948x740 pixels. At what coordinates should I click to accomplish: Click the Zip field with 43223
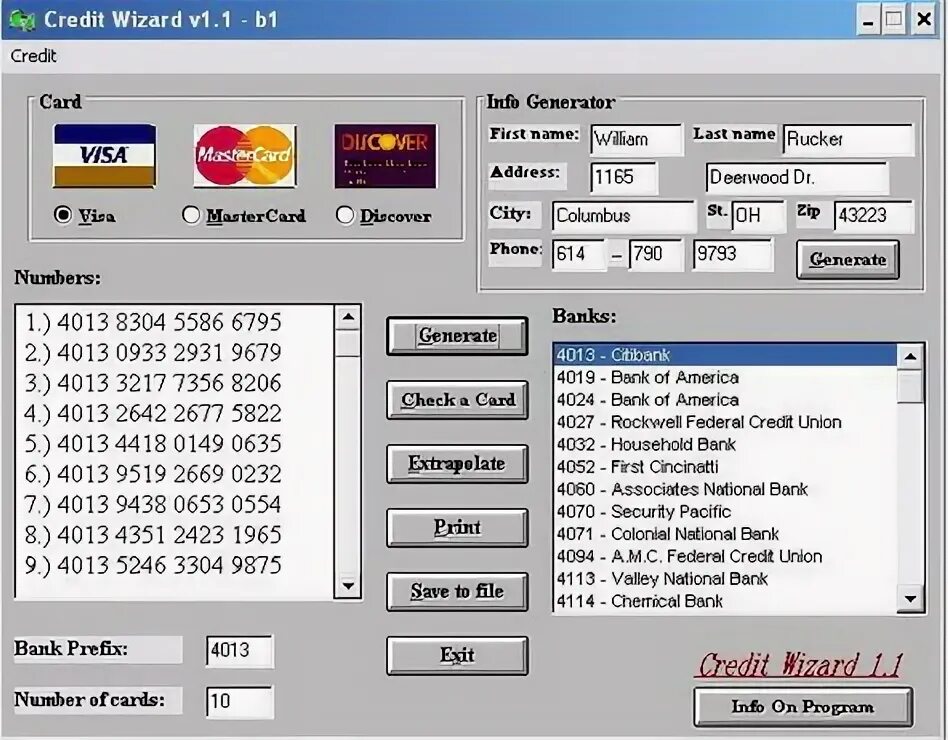(874, 216)
